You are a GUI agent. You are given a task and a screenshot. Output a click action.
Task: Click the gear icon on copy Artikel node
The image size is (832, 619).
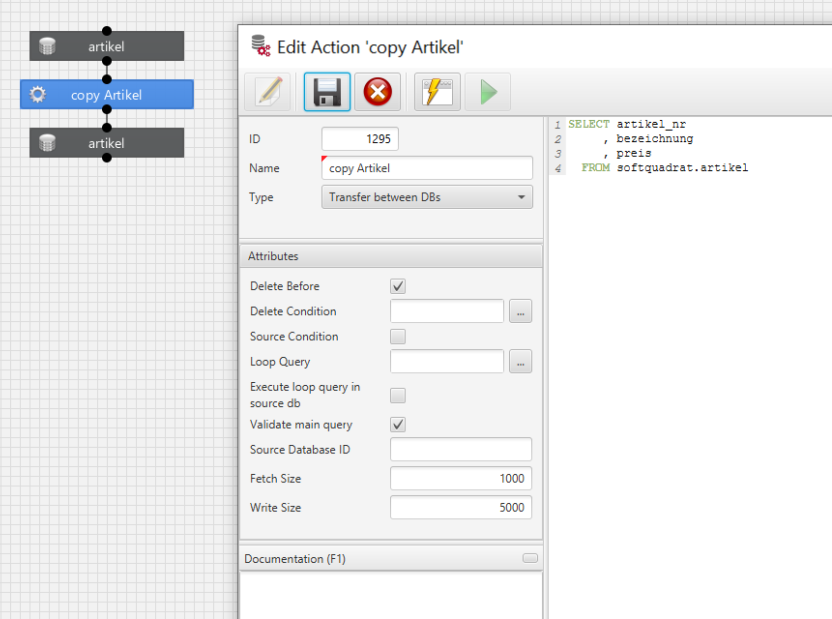pyautogui.click(x=38, y=95)
